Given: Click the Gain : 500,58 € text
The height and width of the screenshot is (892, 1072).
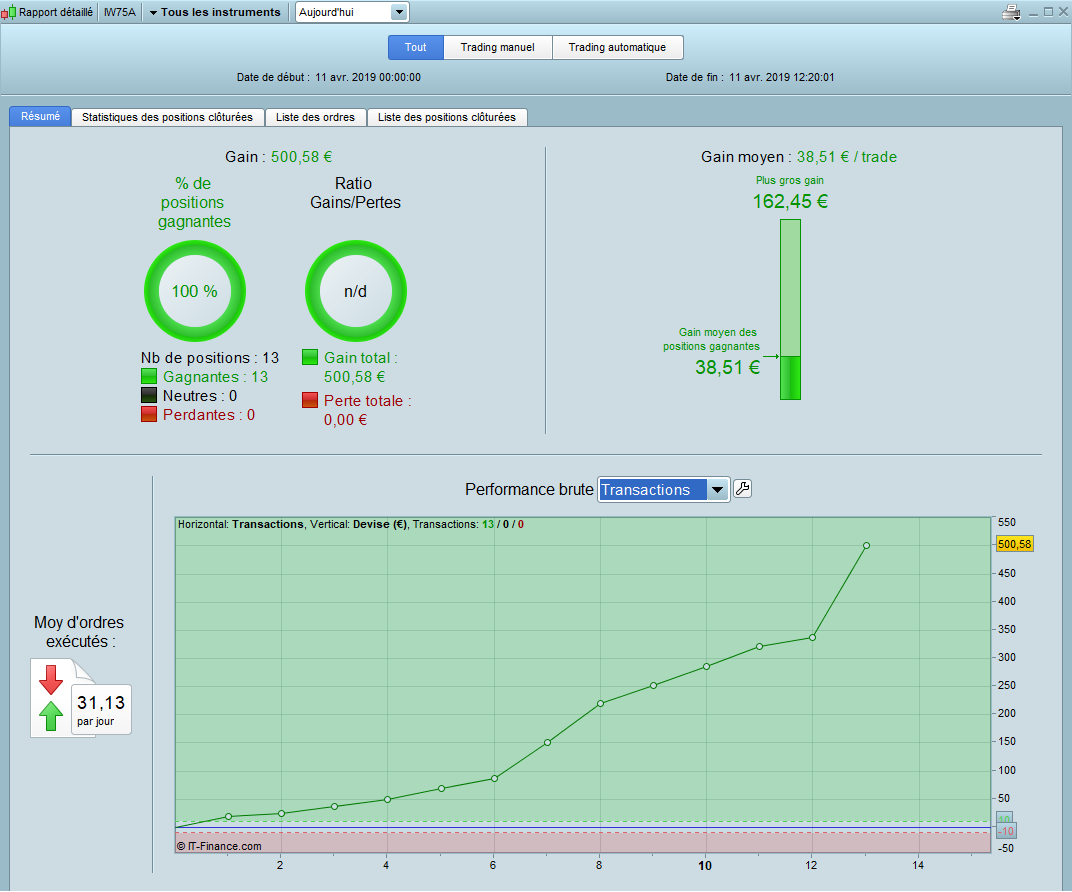Looking at the screenshot, I should (278, 157).
